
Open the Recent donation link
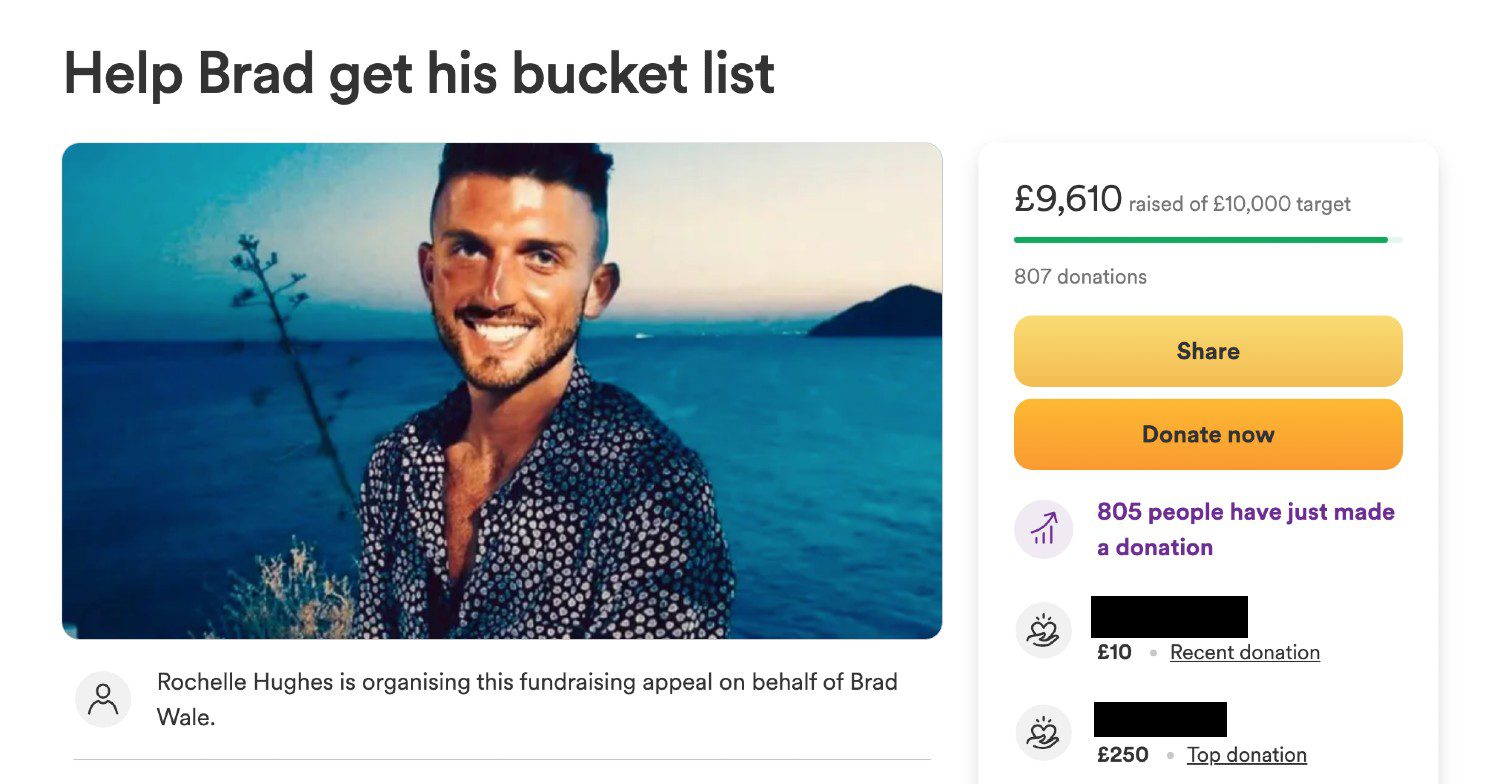click(1245, 652)
